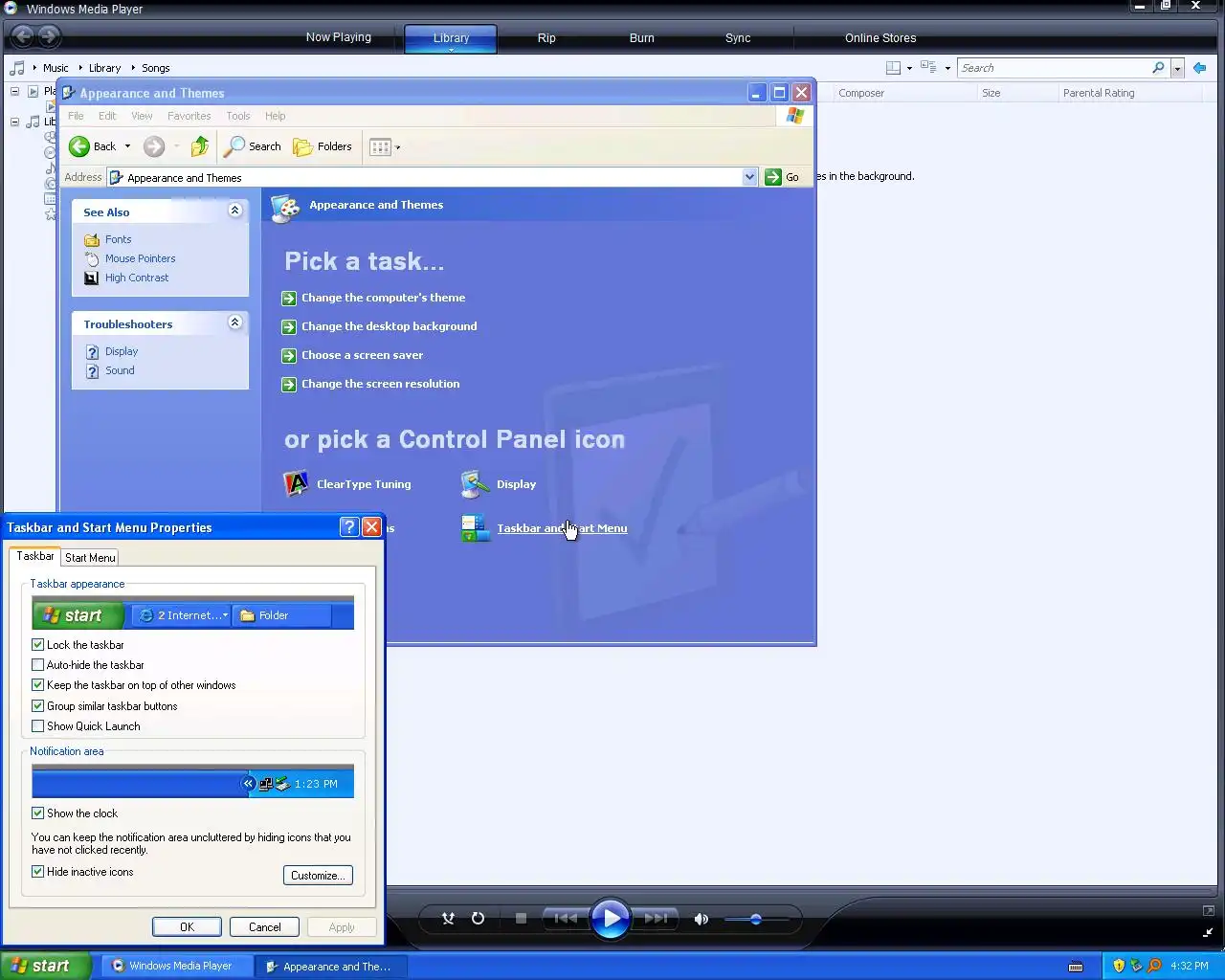Open the Burn tab in Media Player

coord(641,38)
